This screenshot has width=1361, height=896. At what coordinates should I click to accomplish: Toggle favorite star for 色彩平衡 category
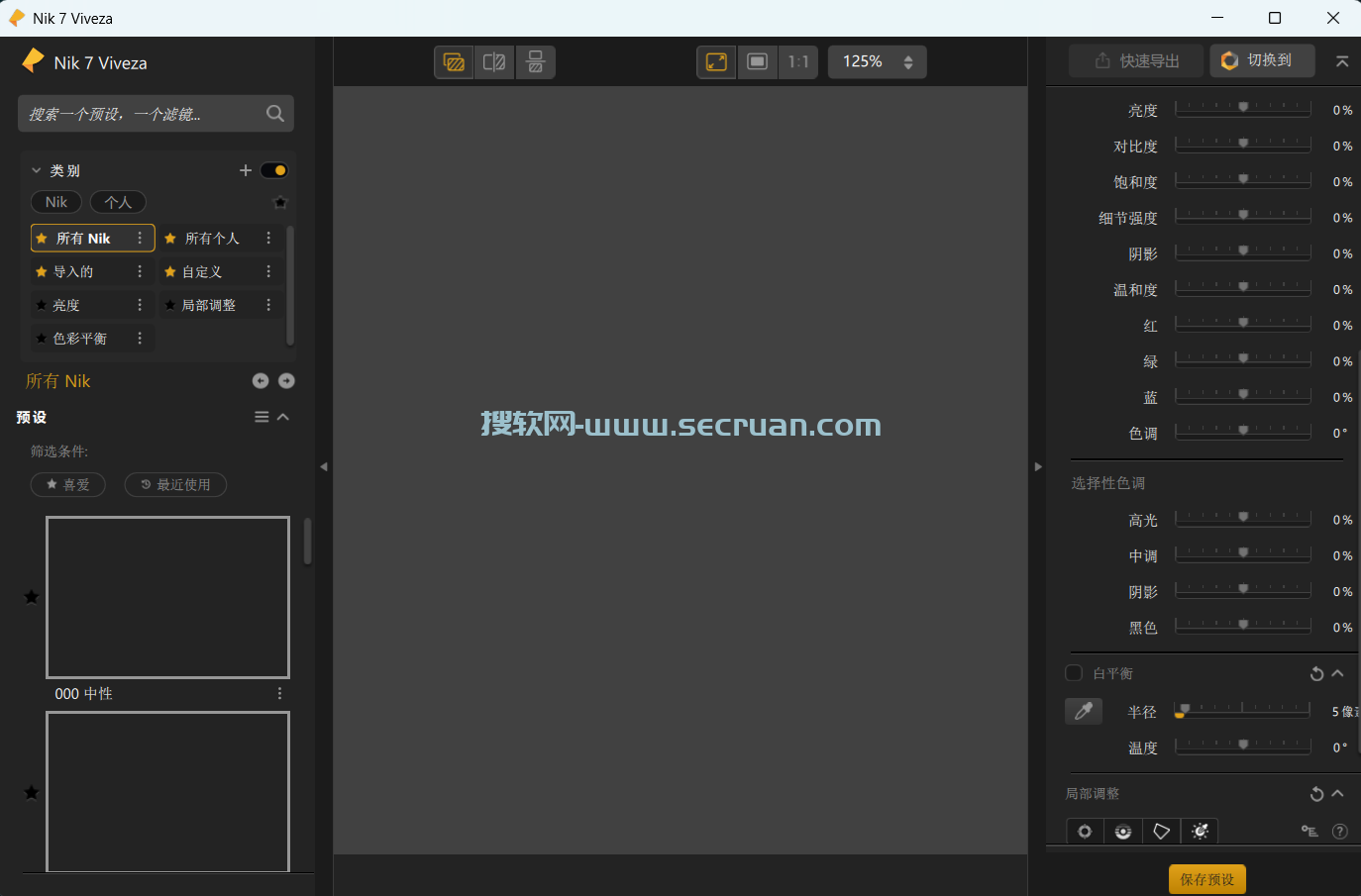click(42, 339)
